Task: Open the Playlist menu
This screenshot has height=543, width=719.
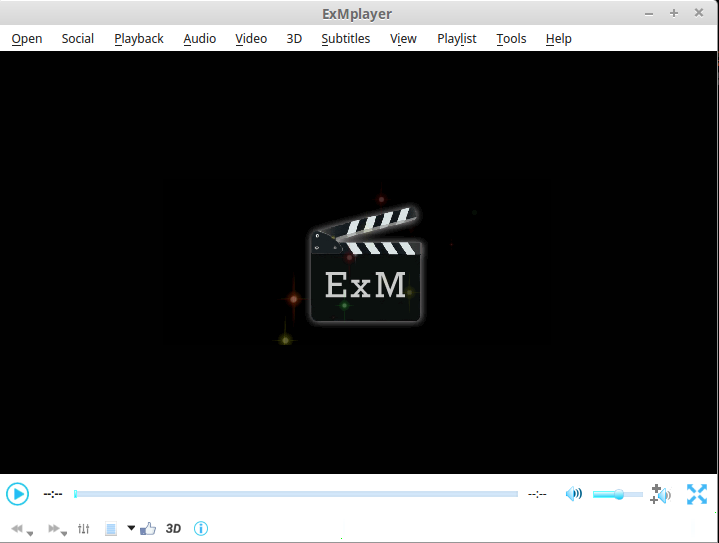Action: (457, 39)
